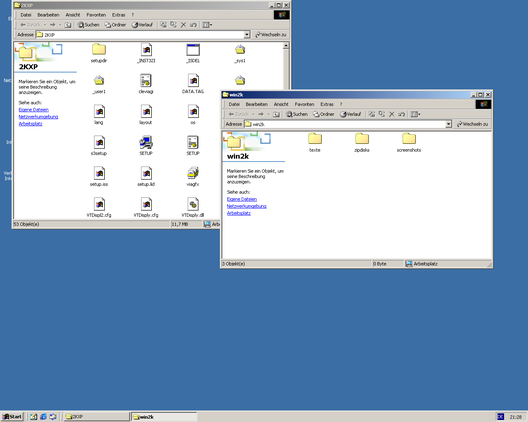Select the _ISDEL application icon
This screenshot has width=528, height=422.
tap(193, 50)
